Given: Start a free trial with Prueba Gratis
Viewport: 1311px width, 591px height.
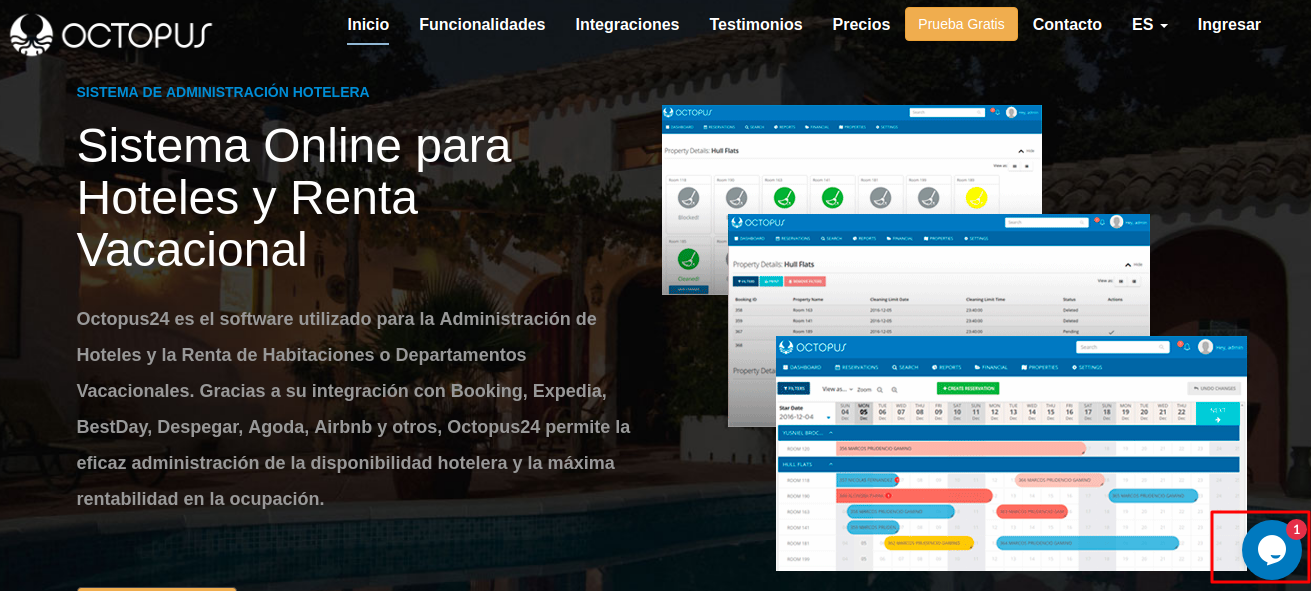Looking at the screenshot, I should 961,24.
